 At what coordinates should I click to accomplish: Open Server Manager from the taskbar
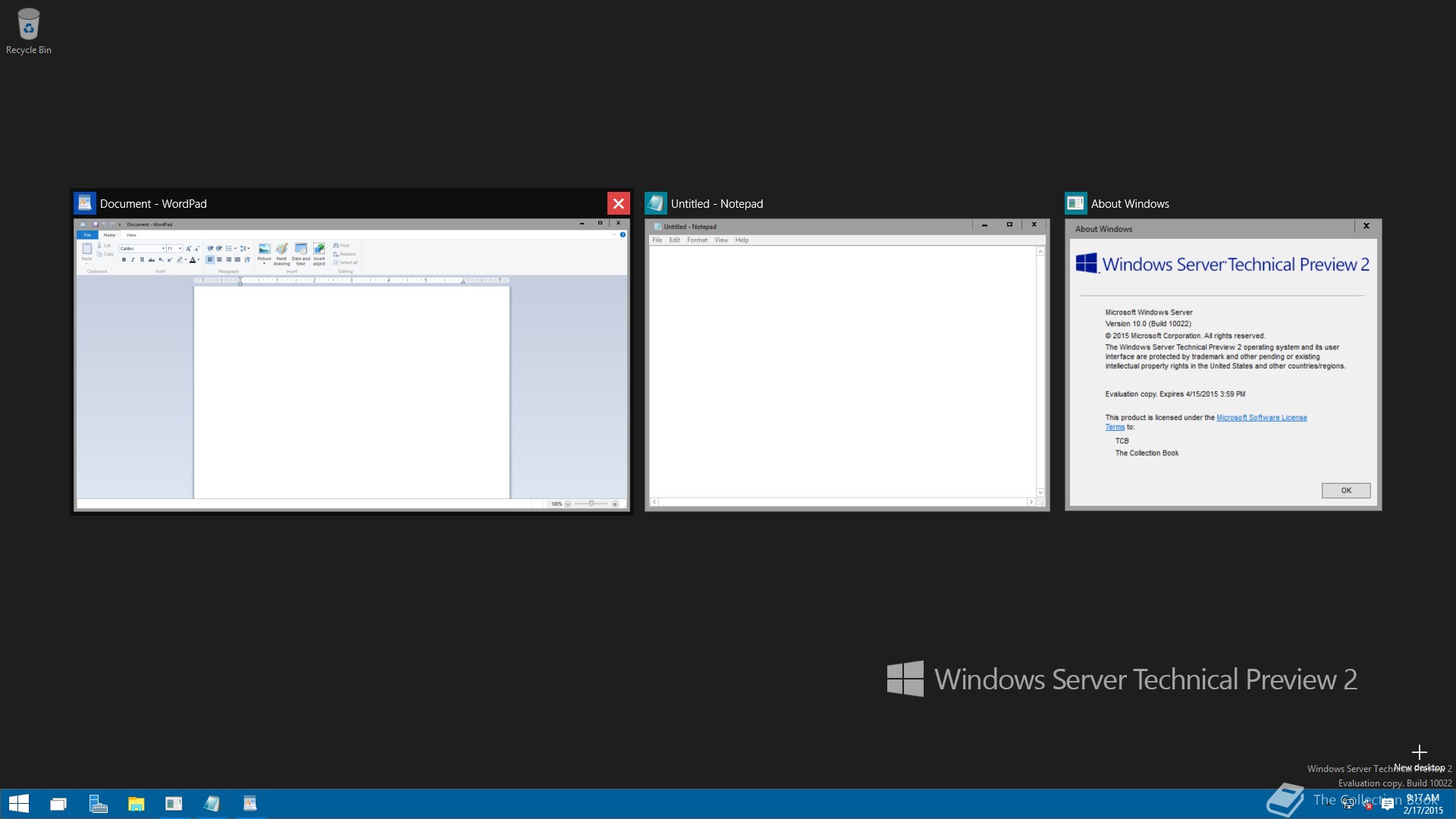point(98,804)
